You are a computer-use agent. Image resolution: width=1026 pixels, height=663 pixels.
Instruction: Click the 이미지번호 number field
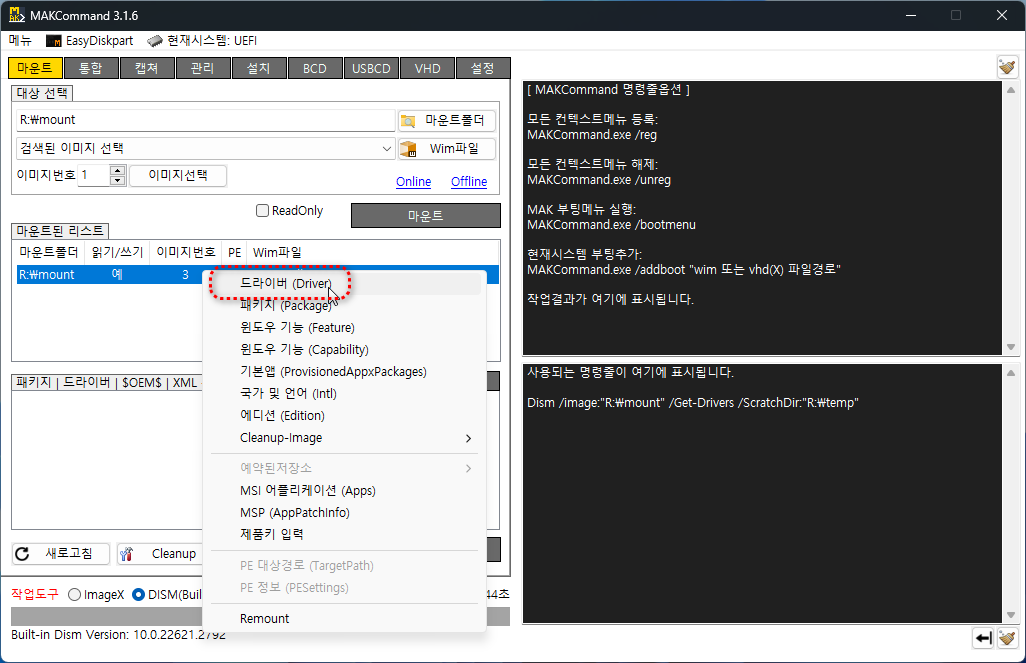click(94, 175)
